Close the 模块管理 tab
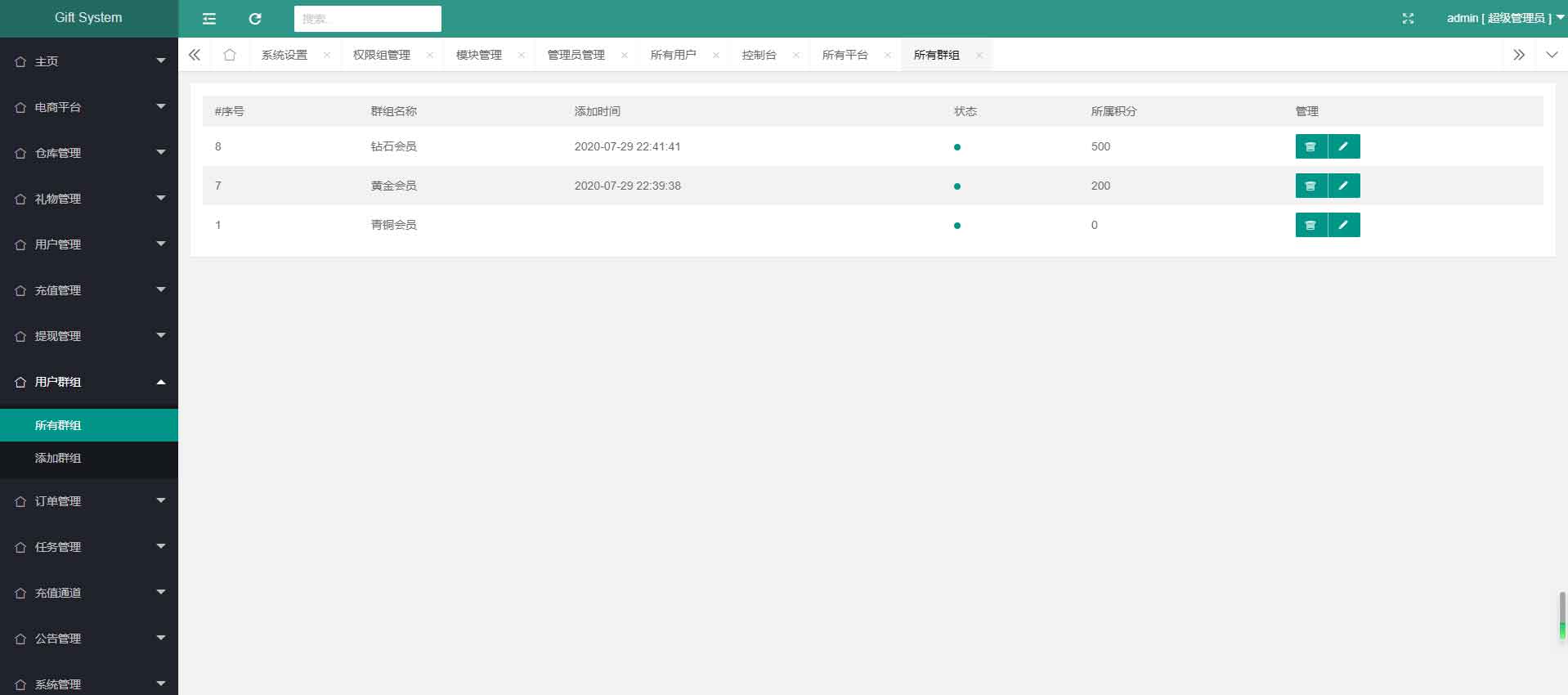The width and height of the screenshot is (1568, 695). click(x=522, y=55)
